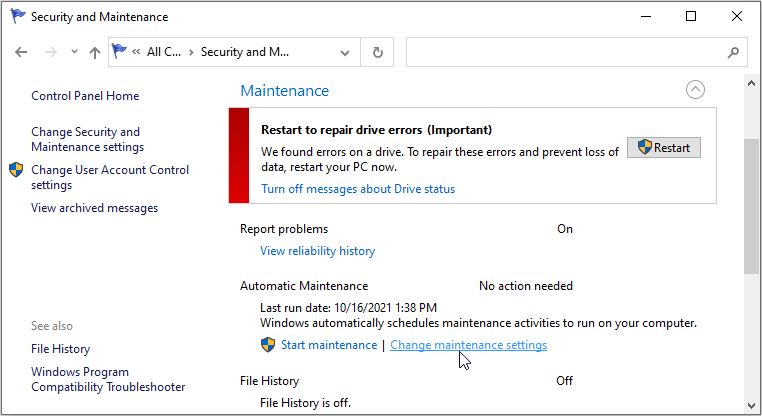Minimize the Security and Maintenance window
762x416 pixels.
click(x=646, y=16)
